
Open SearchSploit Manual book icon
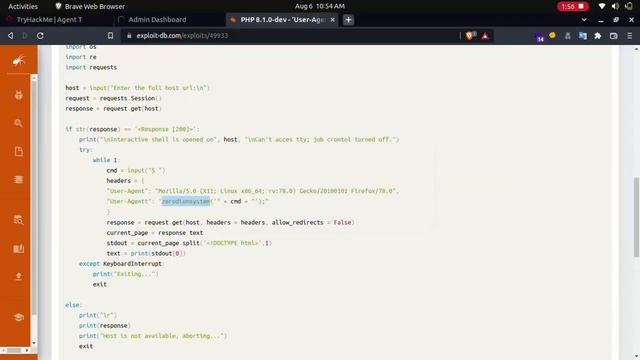18,249
